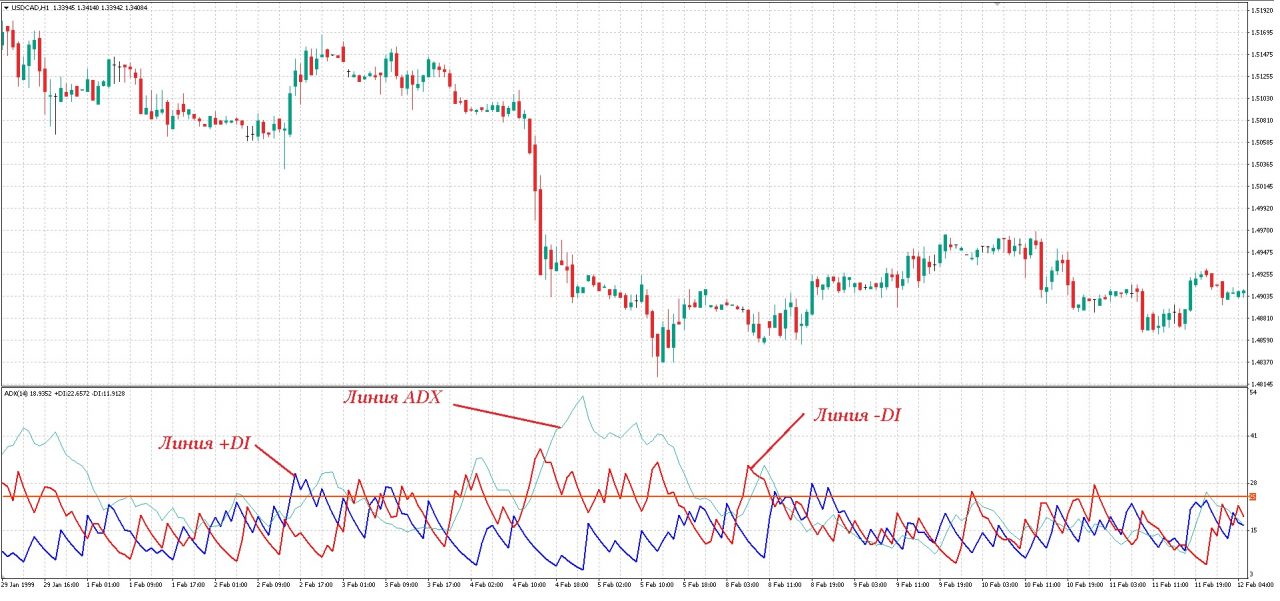Screen dimensions: 1280x601
Task: Select the 'Линия ADX' annotation text
Action: (x=392, y=397)
